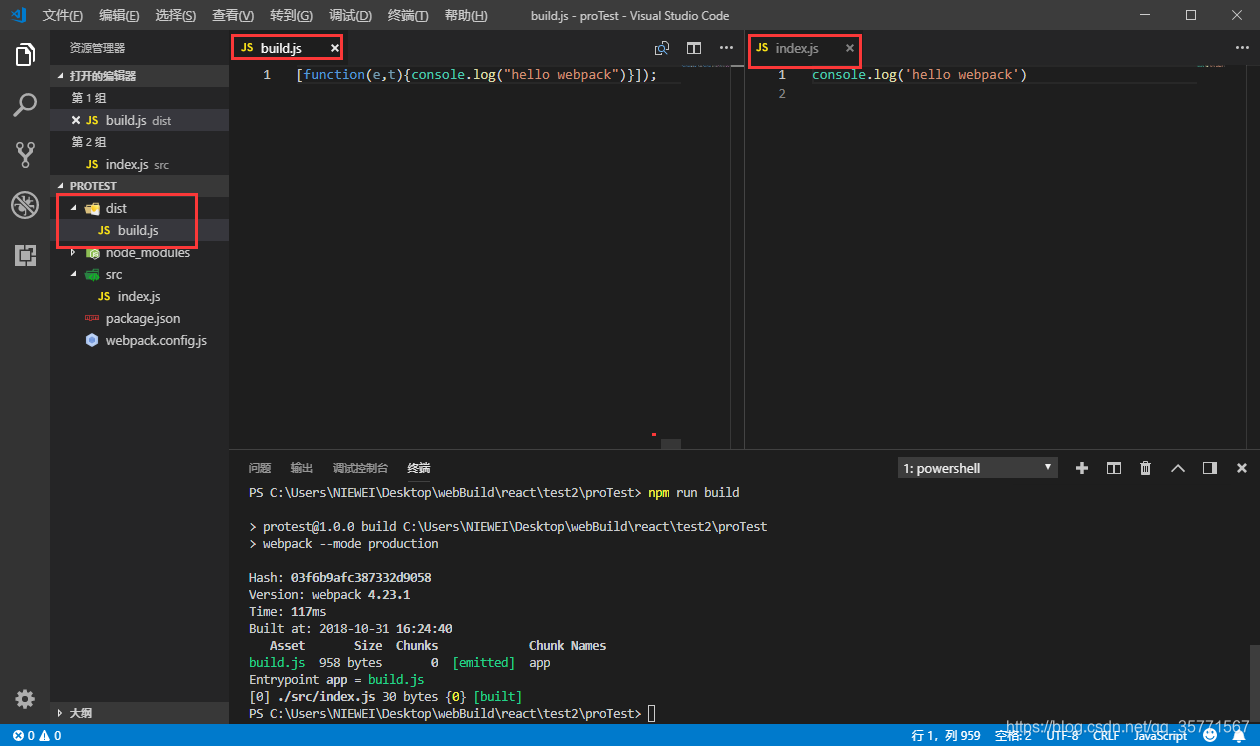Kill the terminal with trash icon

1146,468
